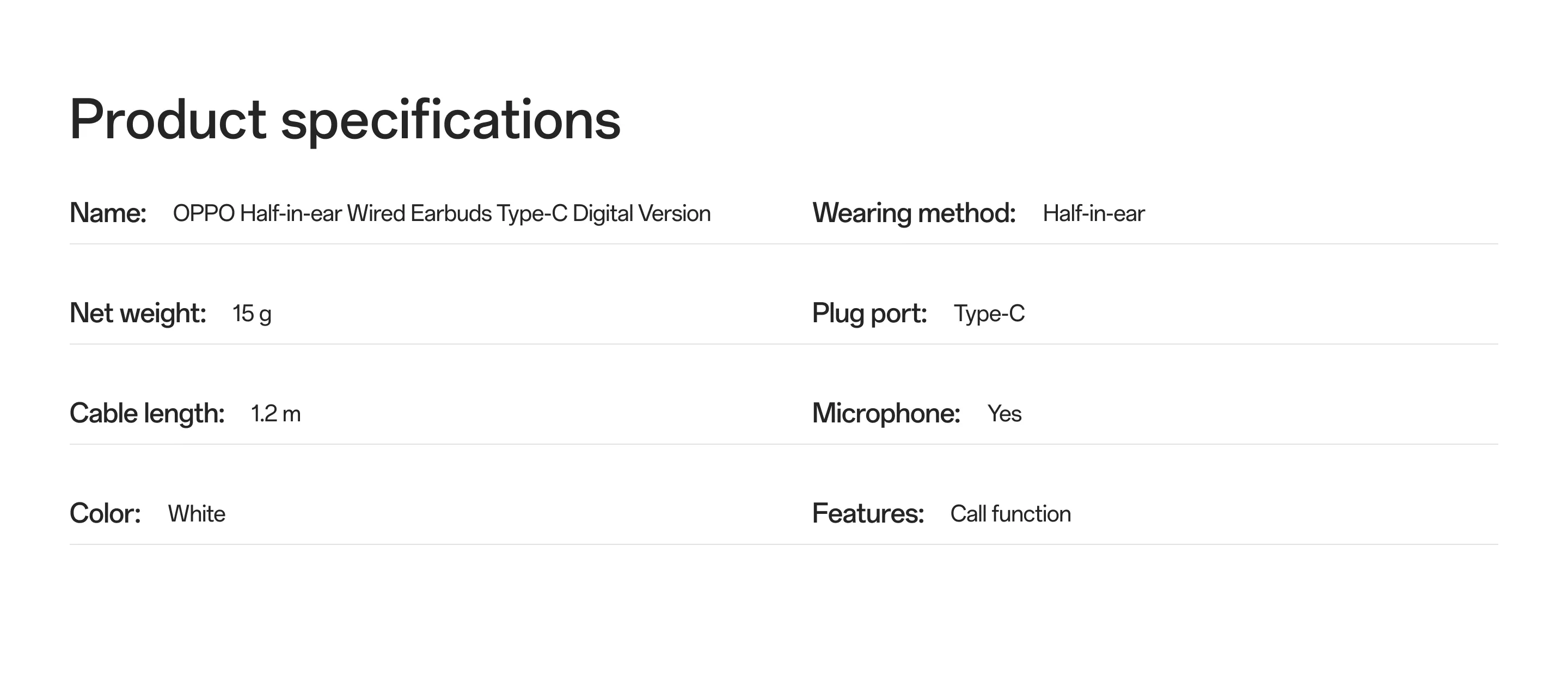Image resolution: width=1568 pixels, height=675 pixels.
Task: Click "OPPO" in the product name
Action: coord(203,213)
